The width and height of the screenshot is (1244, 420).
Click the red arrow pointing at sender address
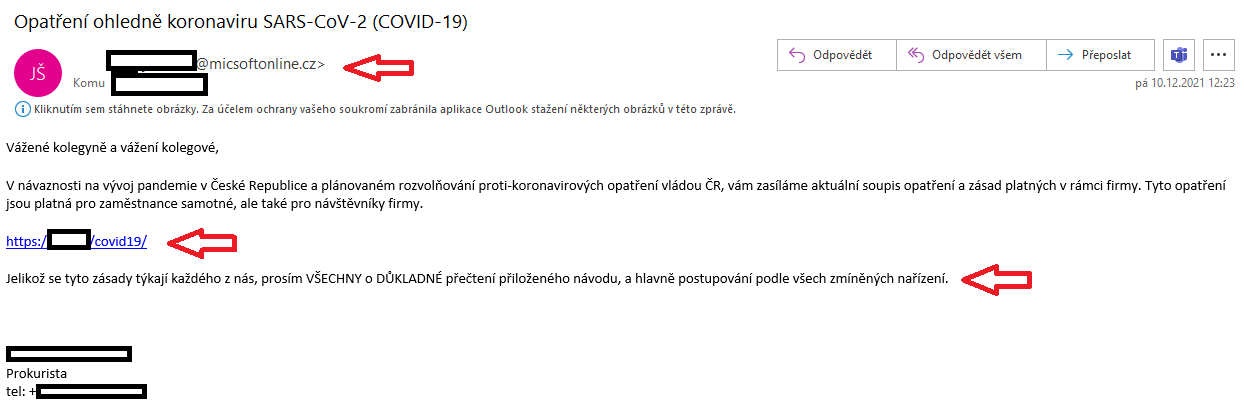[x=378, y=66]
